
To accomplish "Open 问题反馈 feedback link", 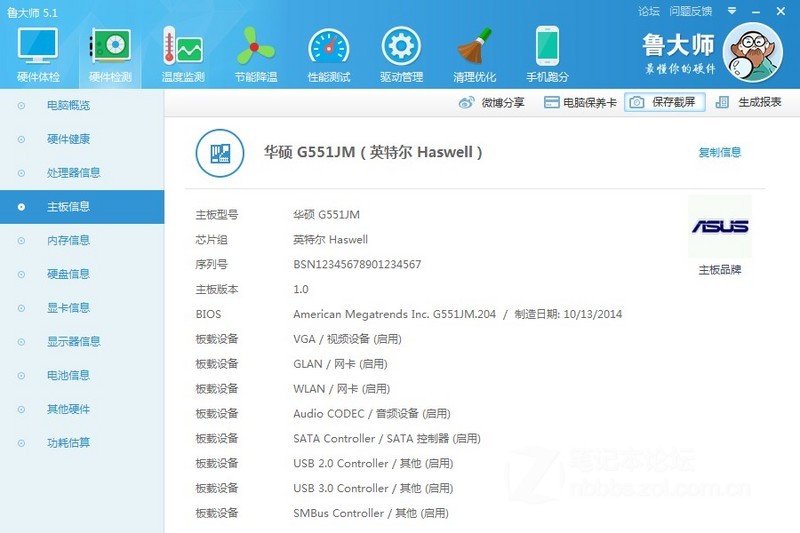I will point(691,11).
